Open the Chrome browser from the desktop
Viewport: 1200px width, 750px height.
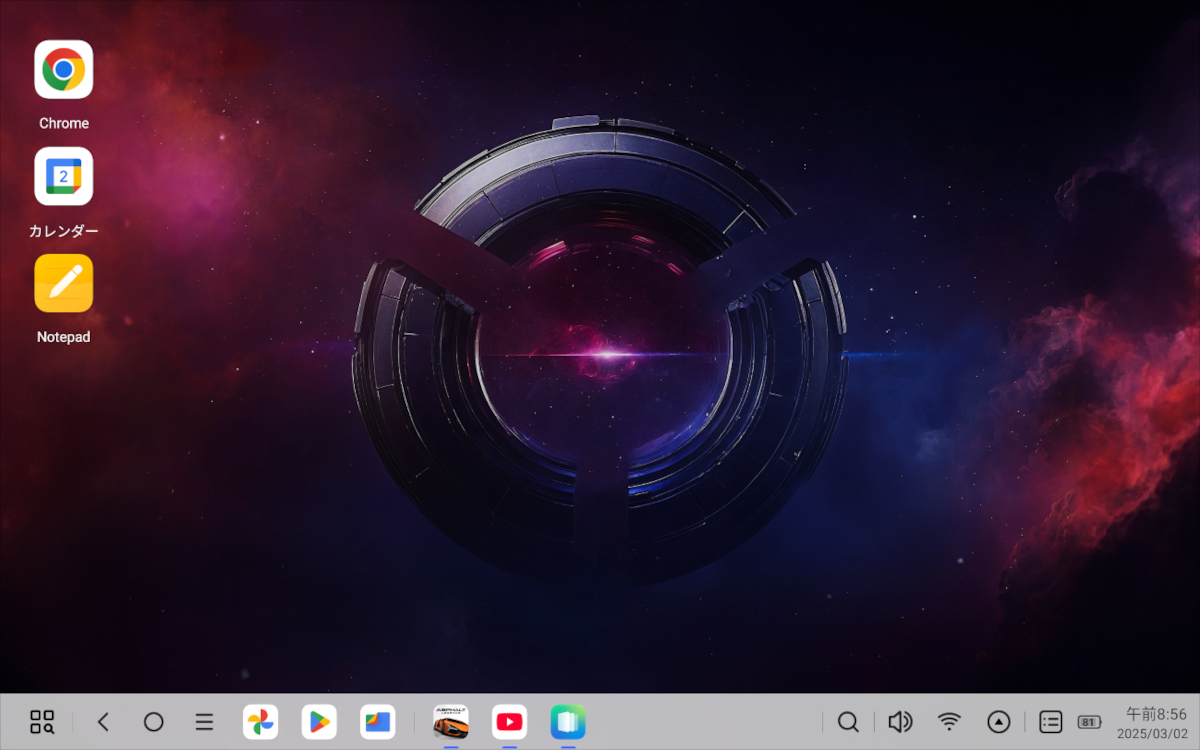[x=63, y=68]
